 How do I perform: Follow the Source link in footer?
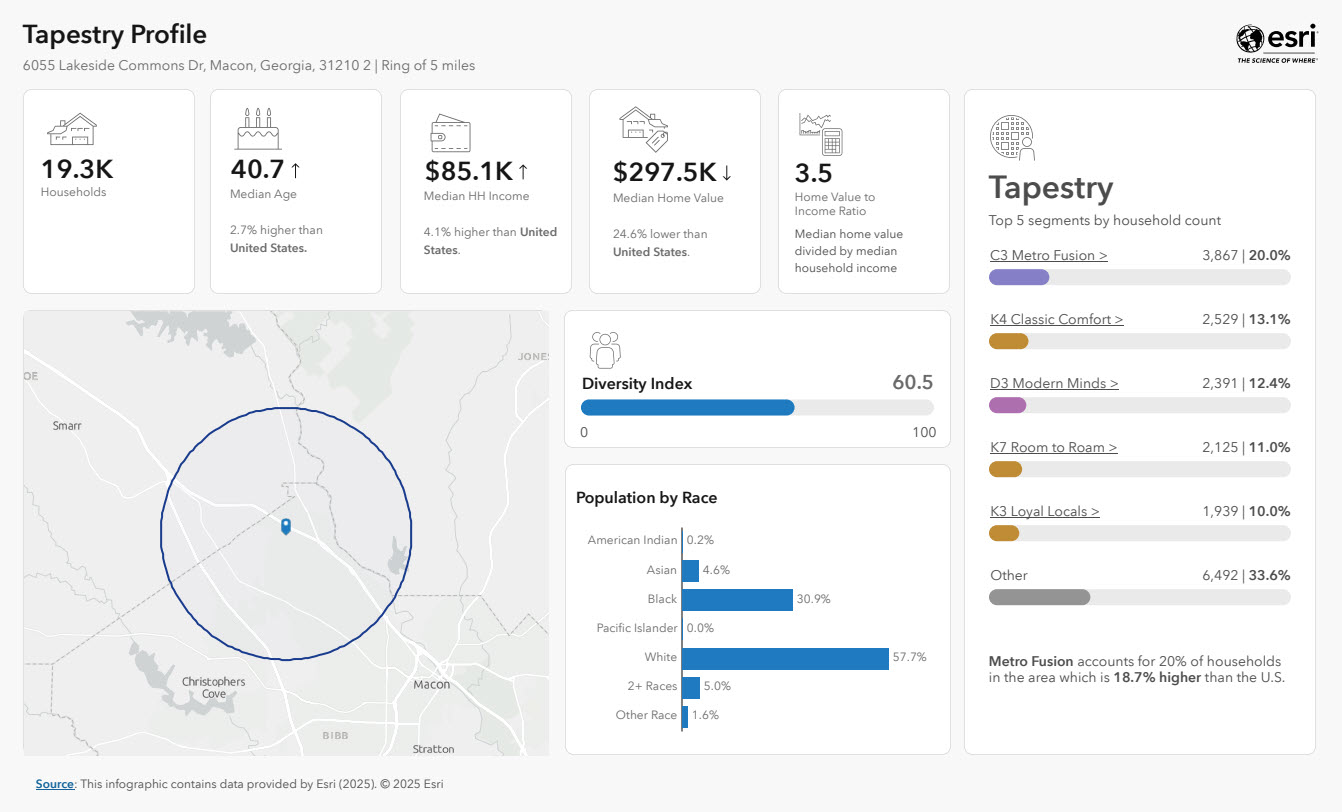pyautogui.click(x=55, y=784)
